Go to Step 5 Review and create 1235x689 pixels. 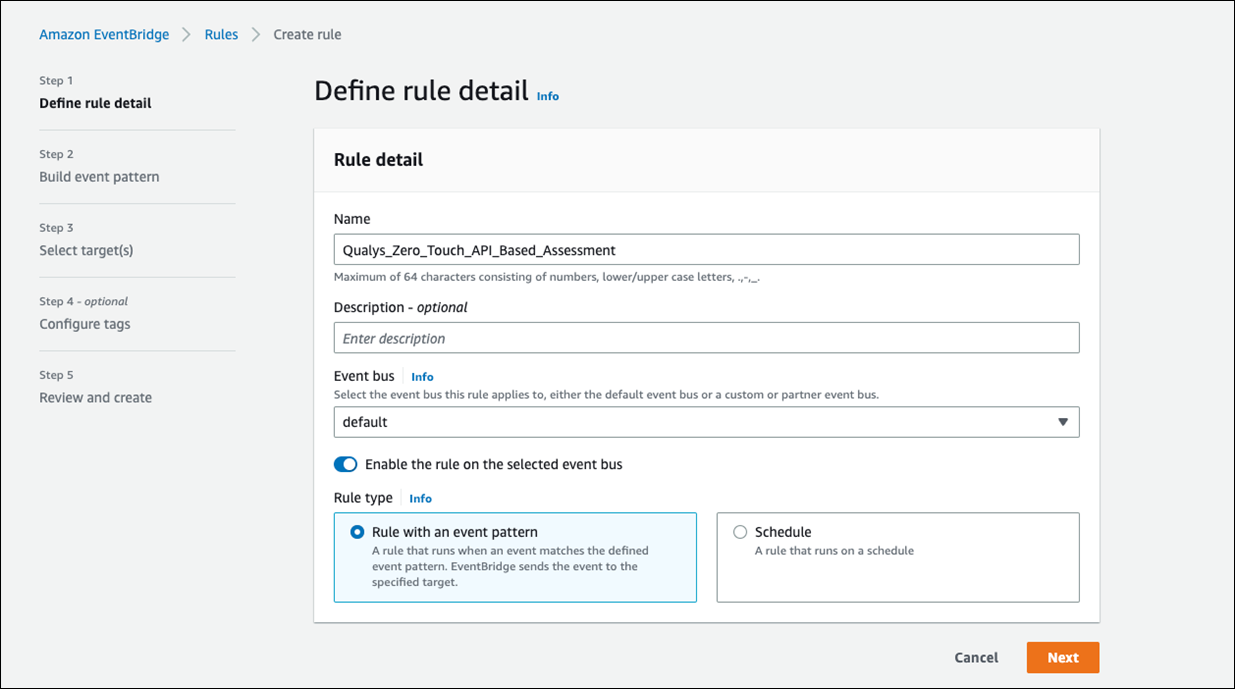point(95,397)
